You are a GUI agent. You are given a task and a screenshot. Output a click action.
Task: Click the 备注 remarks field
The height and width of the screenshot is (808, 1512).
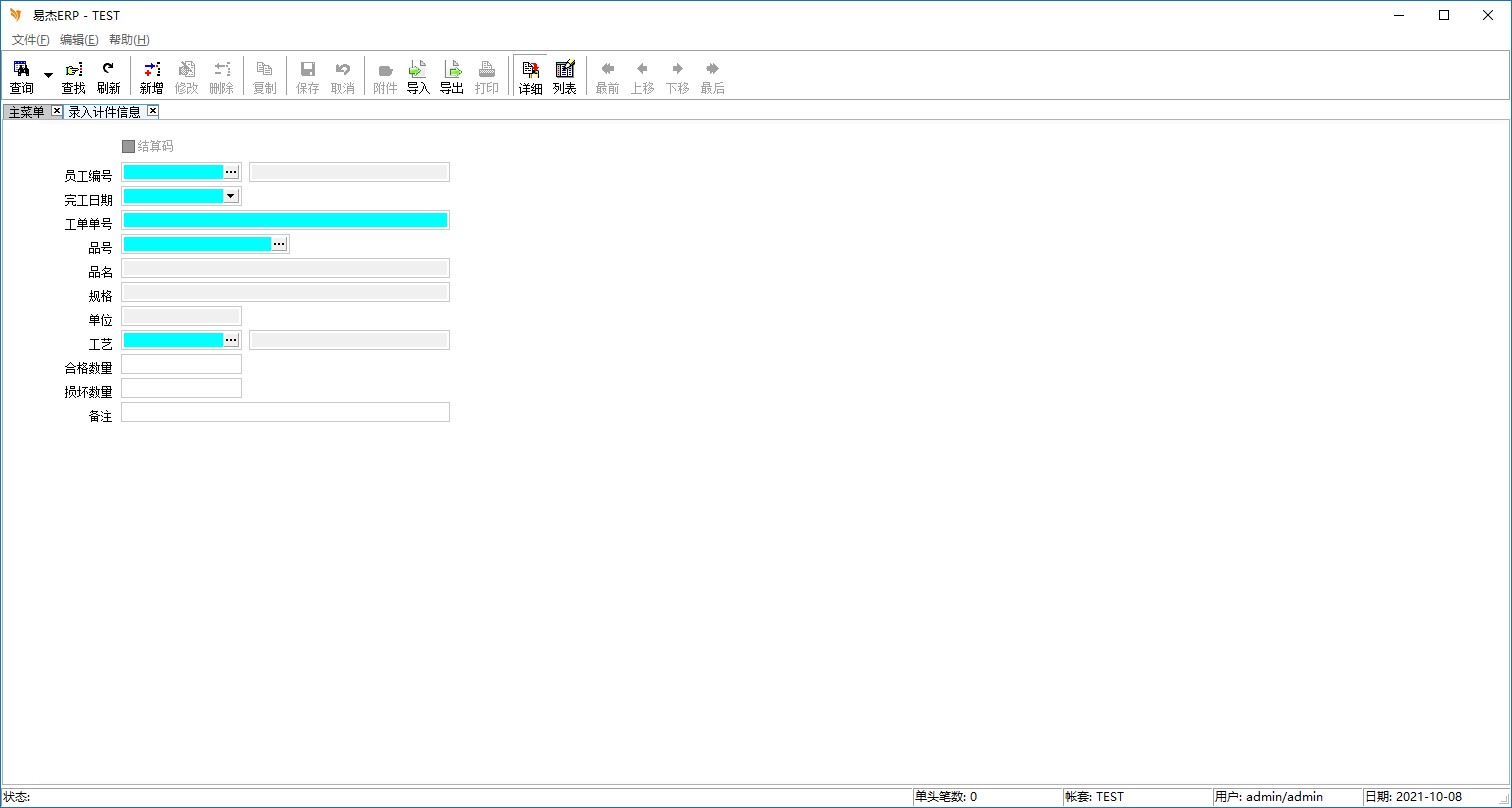(x=285, y=412)
